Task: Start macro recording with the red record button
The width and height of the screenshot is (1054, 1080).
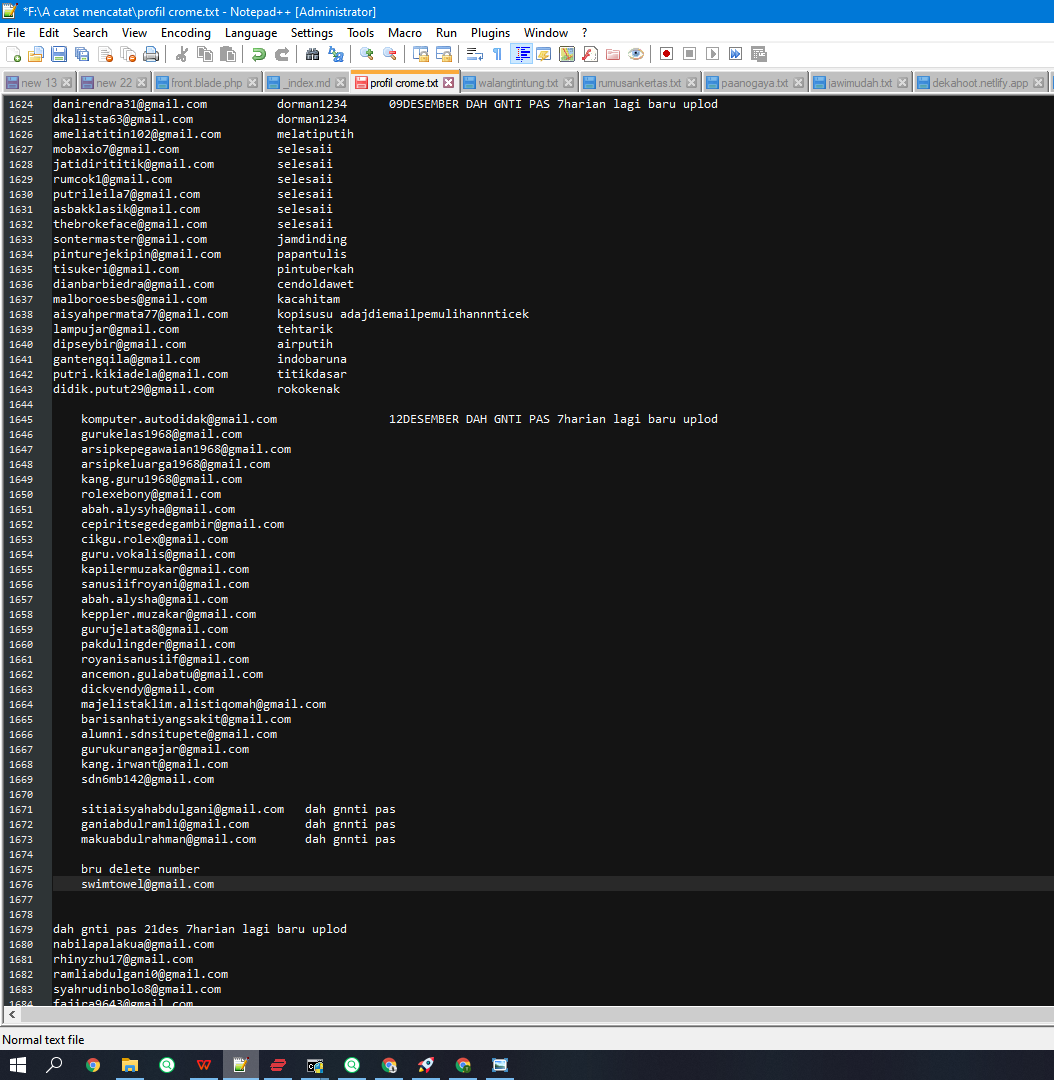Action: (666, 54)
